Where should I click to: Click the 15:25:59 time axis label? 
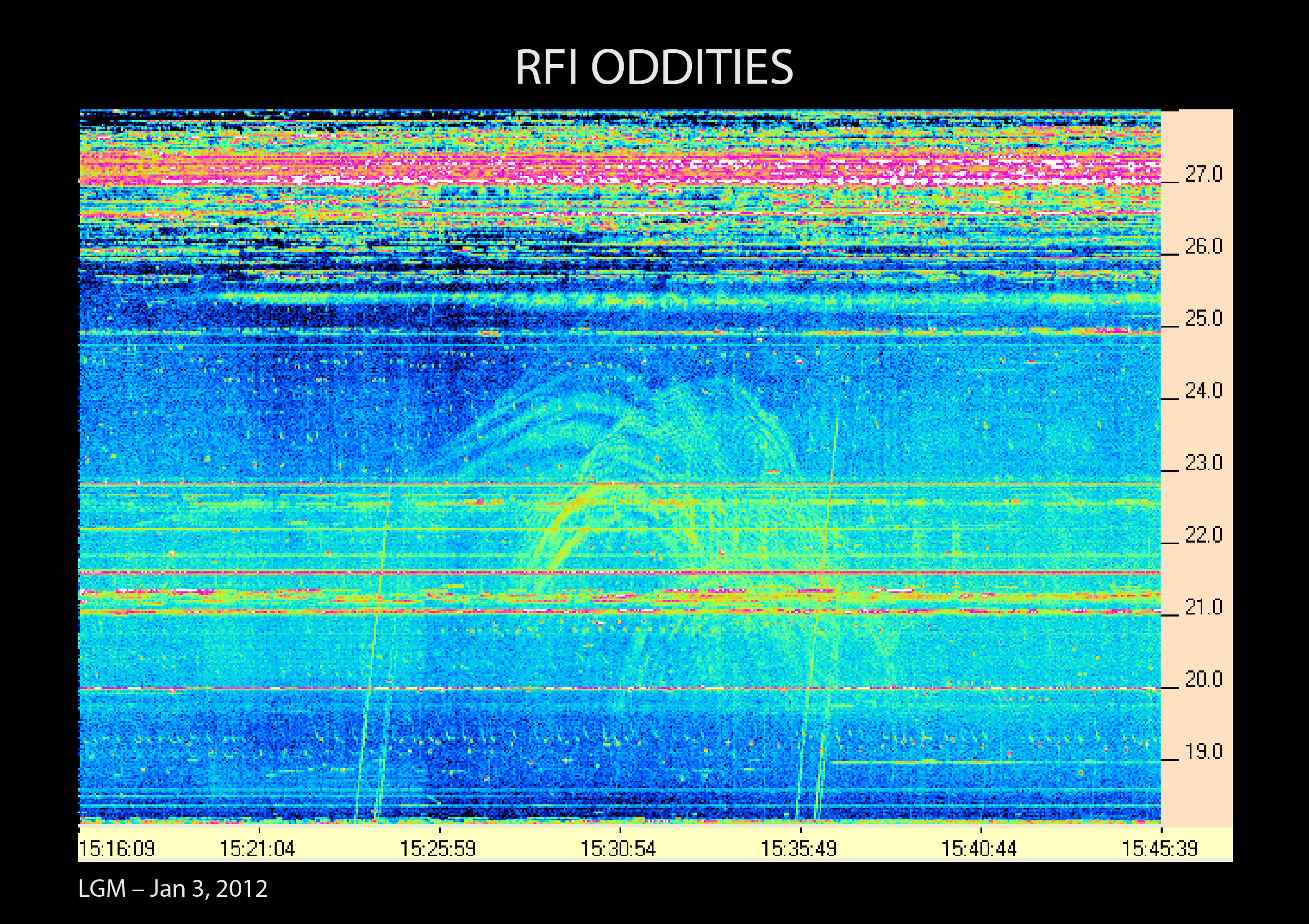[x=437, y=849]
